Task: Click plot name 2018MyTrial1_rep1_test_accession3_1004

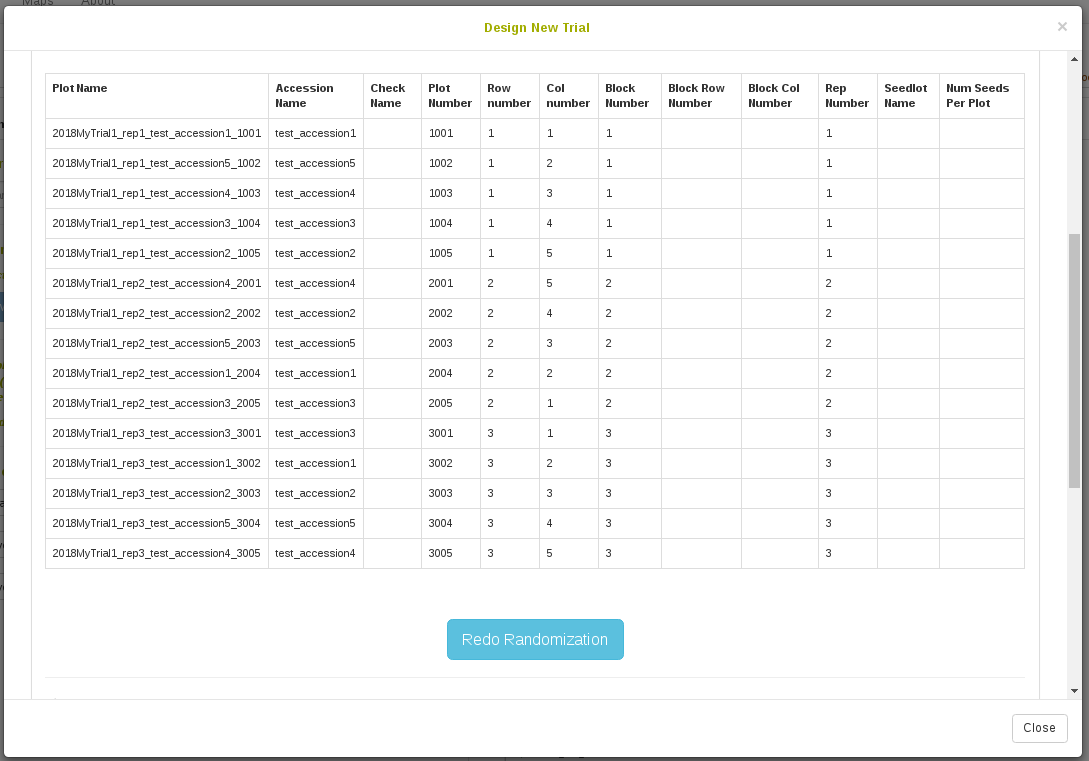Action: click(x=156, y=223)
